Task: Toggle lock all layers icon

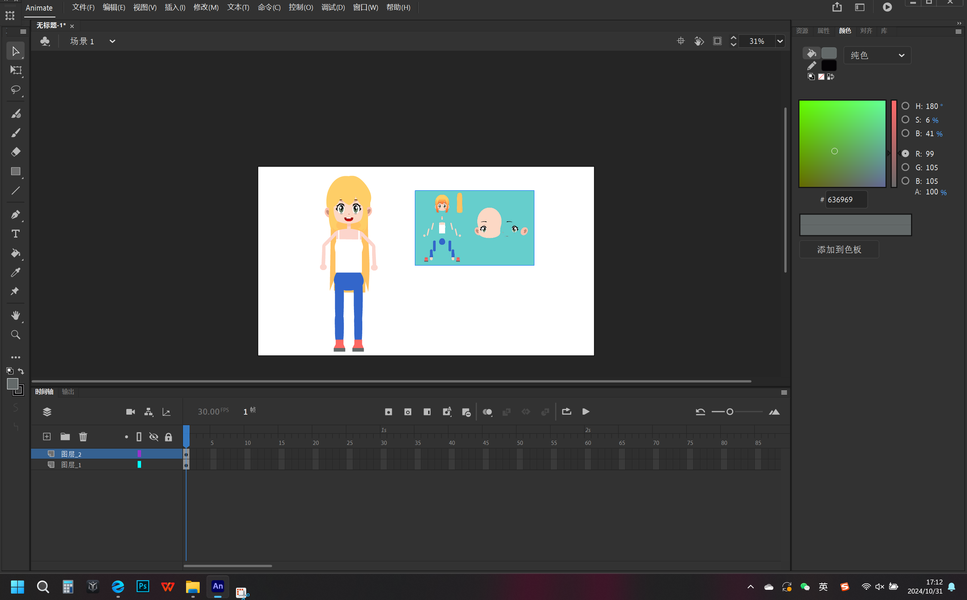Action: 168,437
